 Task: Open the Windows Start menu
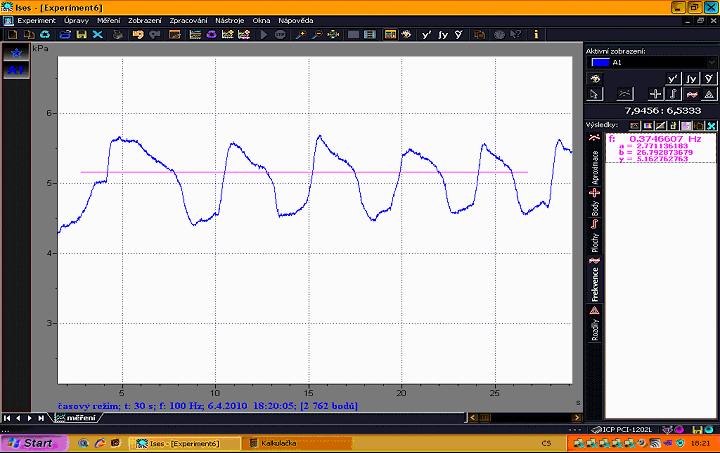tap(34, 443)
